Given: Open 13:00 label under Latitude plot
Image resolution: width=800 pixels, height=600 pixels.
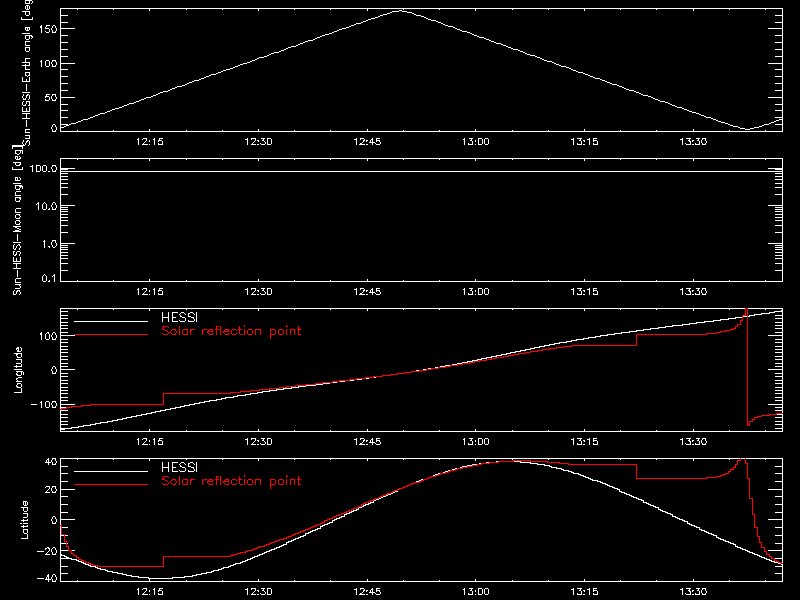Looking at the screenshot, I should (x=476, y=591).
